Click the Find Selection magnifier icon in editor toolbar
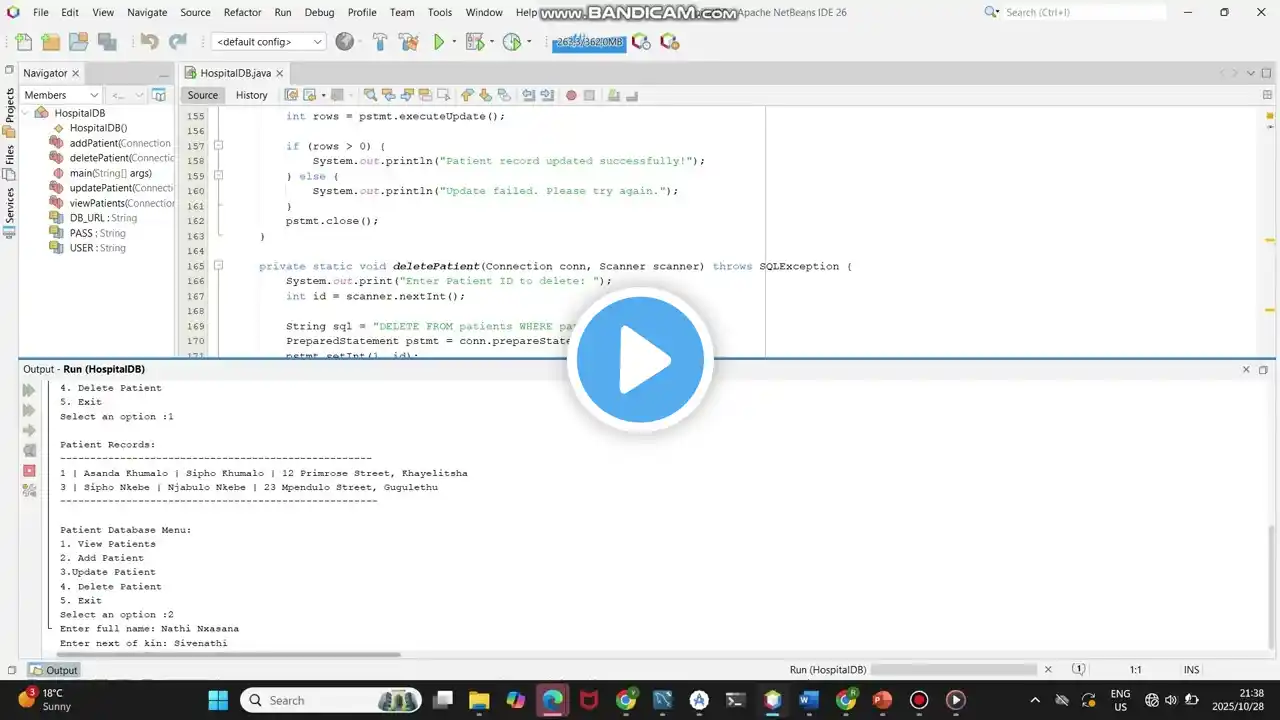The width and height of the screenshot is (1280, 720). (370, 95)
